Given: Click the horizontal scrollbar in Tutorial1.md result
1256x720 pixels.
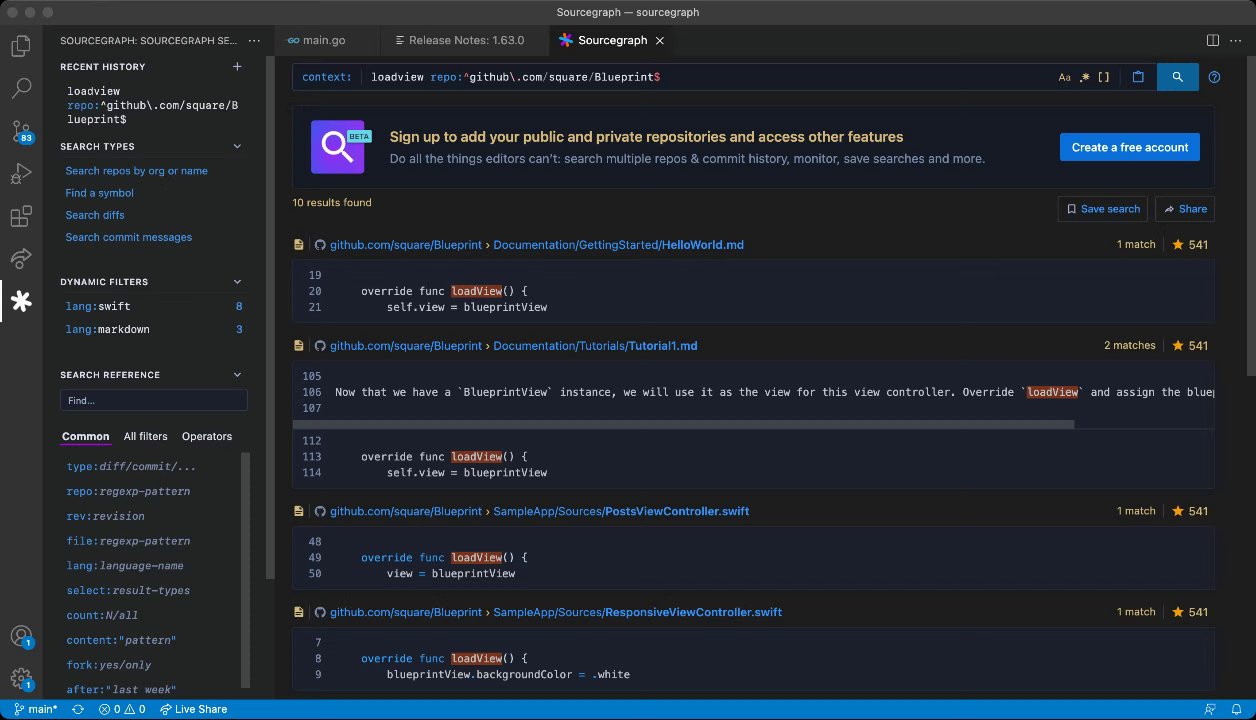Looking at the screenshot, I should (683, 424).
